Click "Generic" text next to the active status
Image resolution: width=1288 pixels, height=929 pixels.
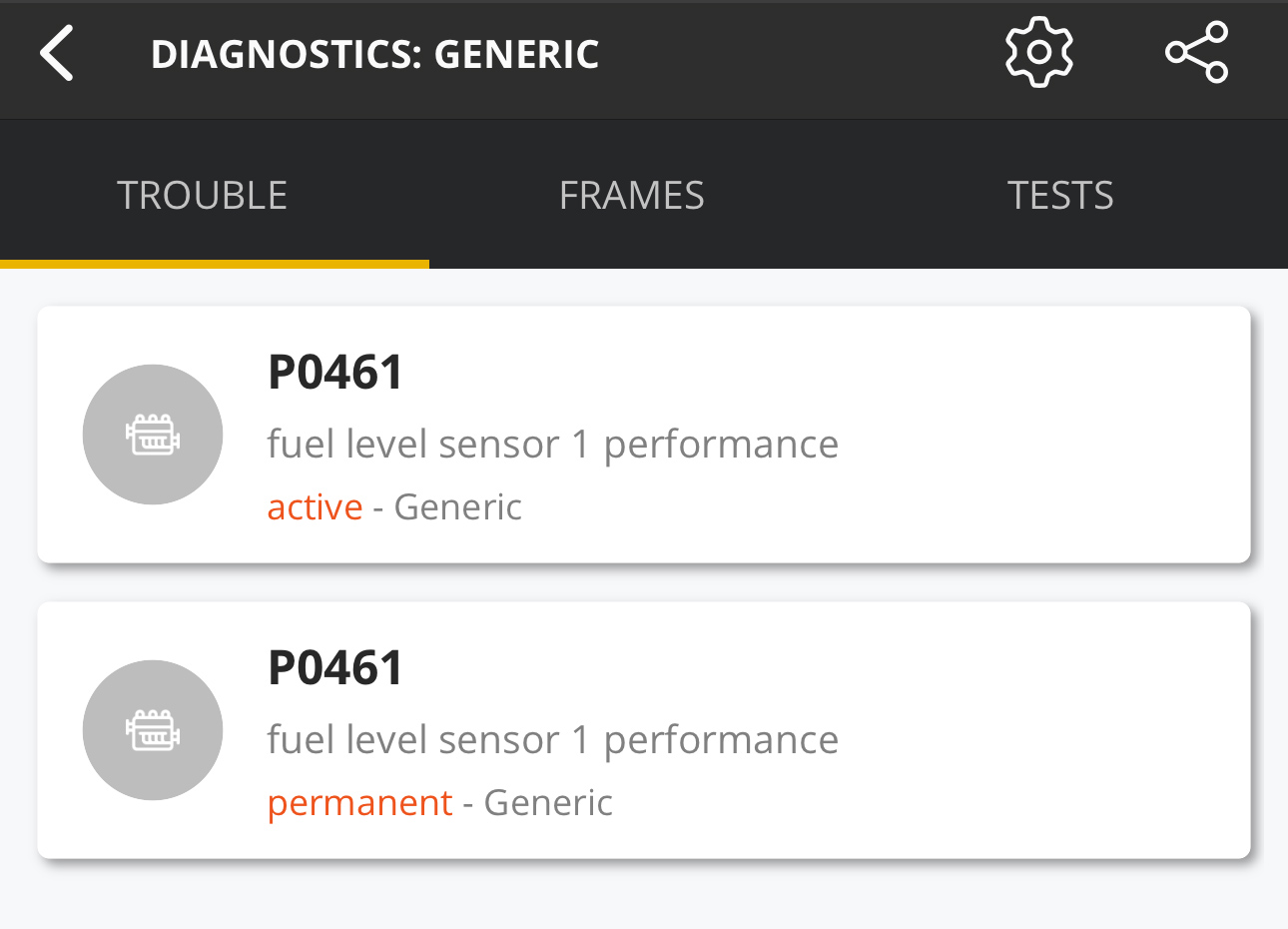pyautogui.click(x=458, y=507)
